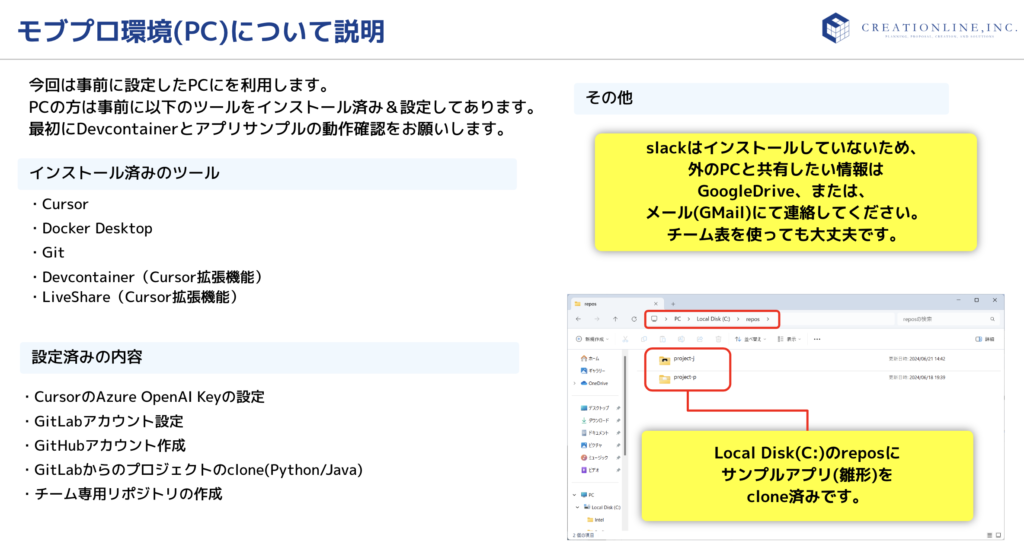The width and height of the screenshot is (1024, 547).
Task: Select the Intel folder in navigation tree
Action: coord(596,520)
